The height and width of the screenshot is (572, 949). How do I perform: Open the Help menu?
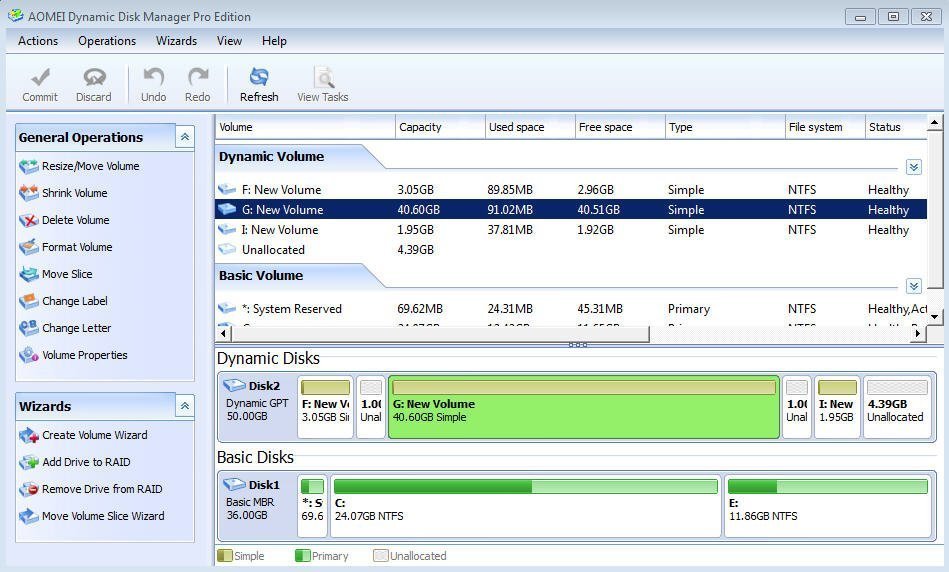pos(274,41)
